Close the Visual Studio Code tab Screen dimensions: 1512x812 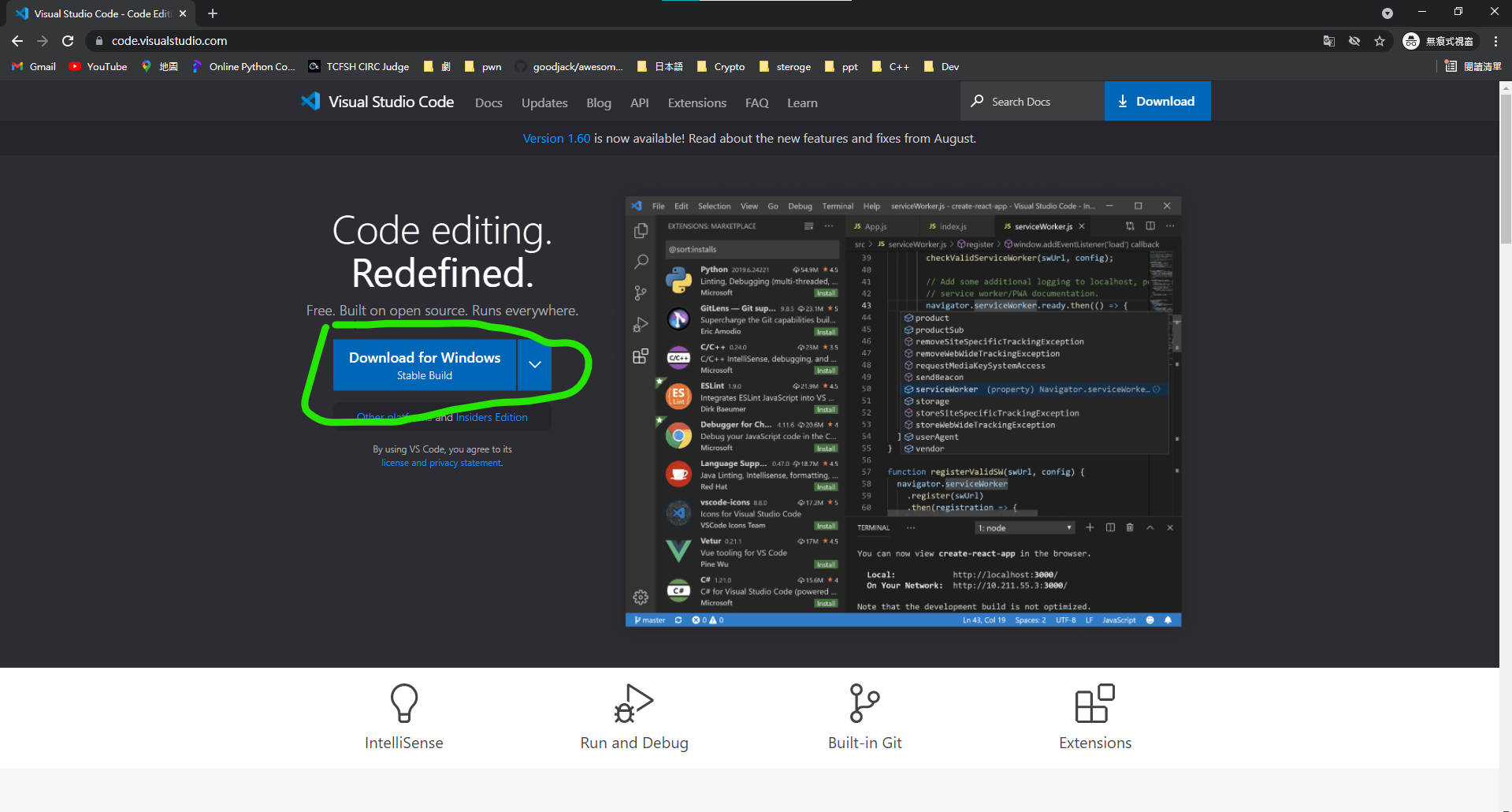pos(183,13)
